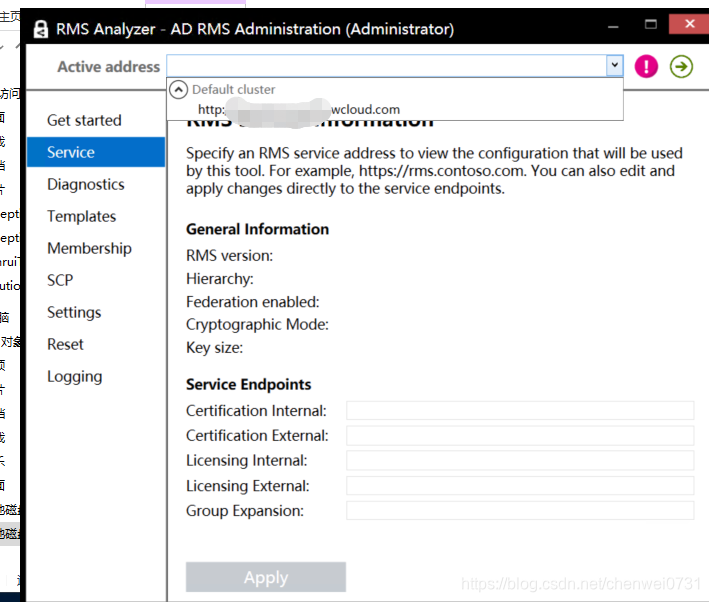This screenshot has height=602, width=709.
Task: Select the wcloud.com address entry
Action: 299,109
